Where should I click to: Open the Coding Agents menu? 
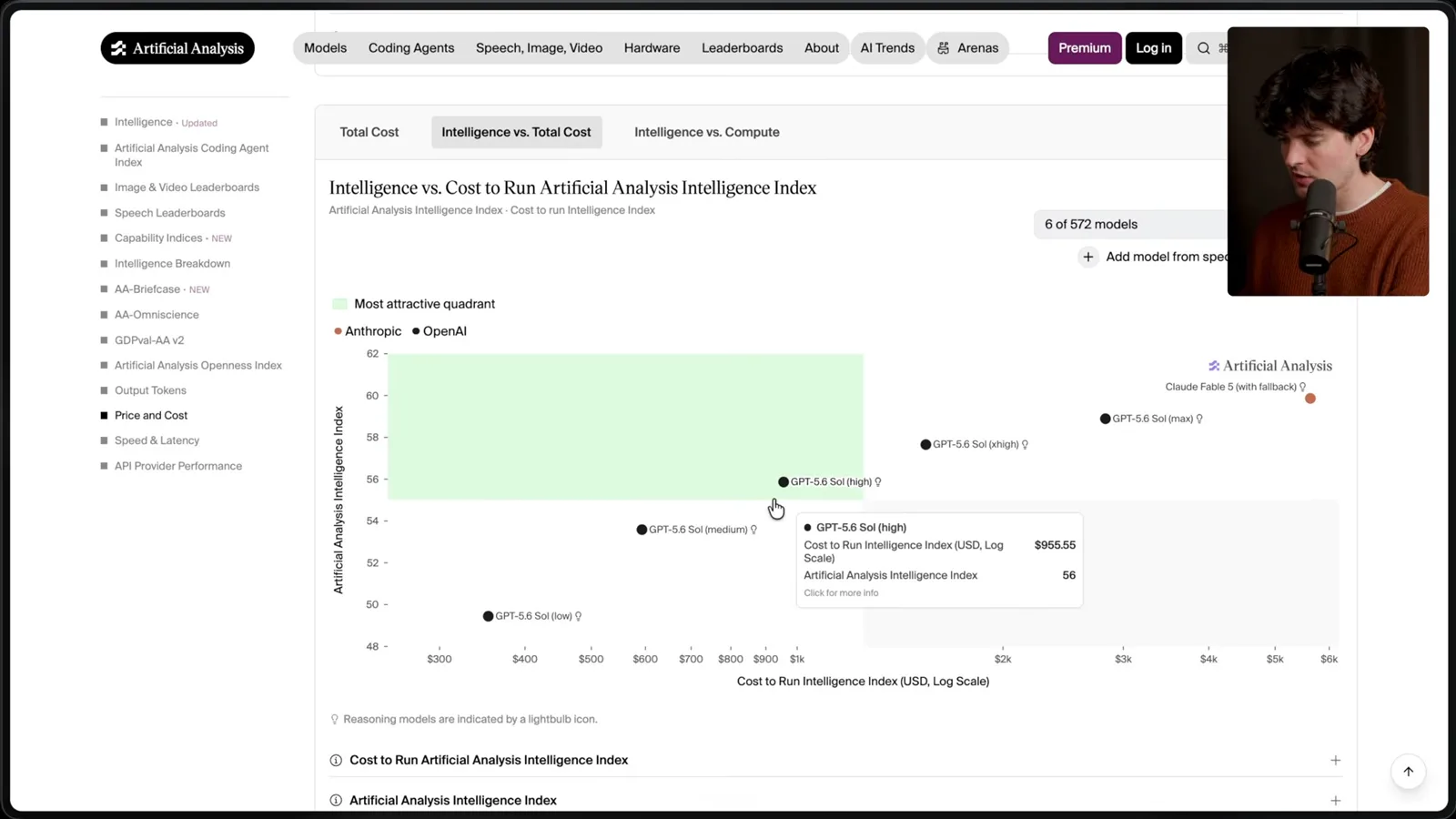tap(411, 48)
